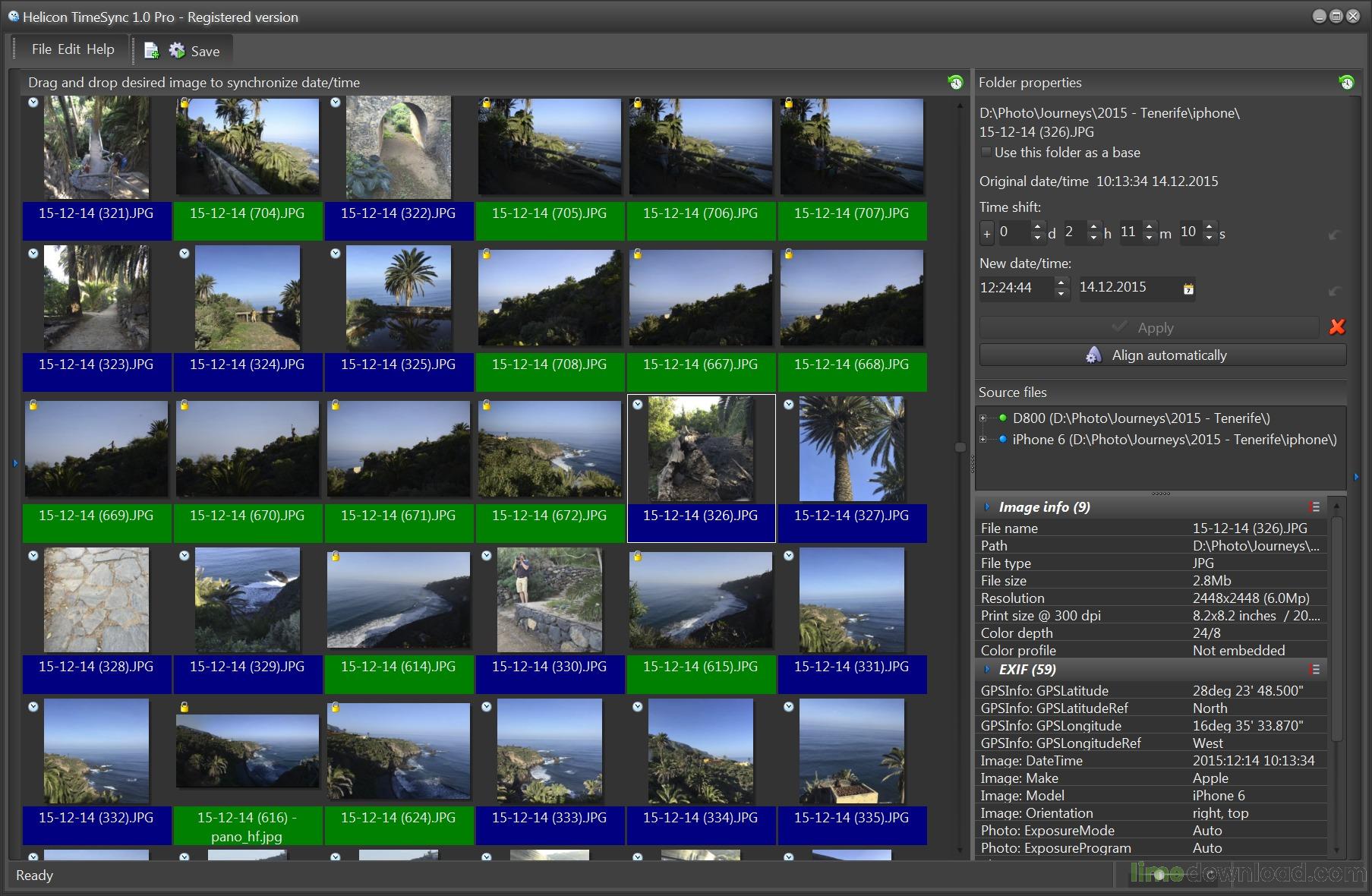Open the File menu
This screenshot has height=896, width=1372.
coord(42,49)
